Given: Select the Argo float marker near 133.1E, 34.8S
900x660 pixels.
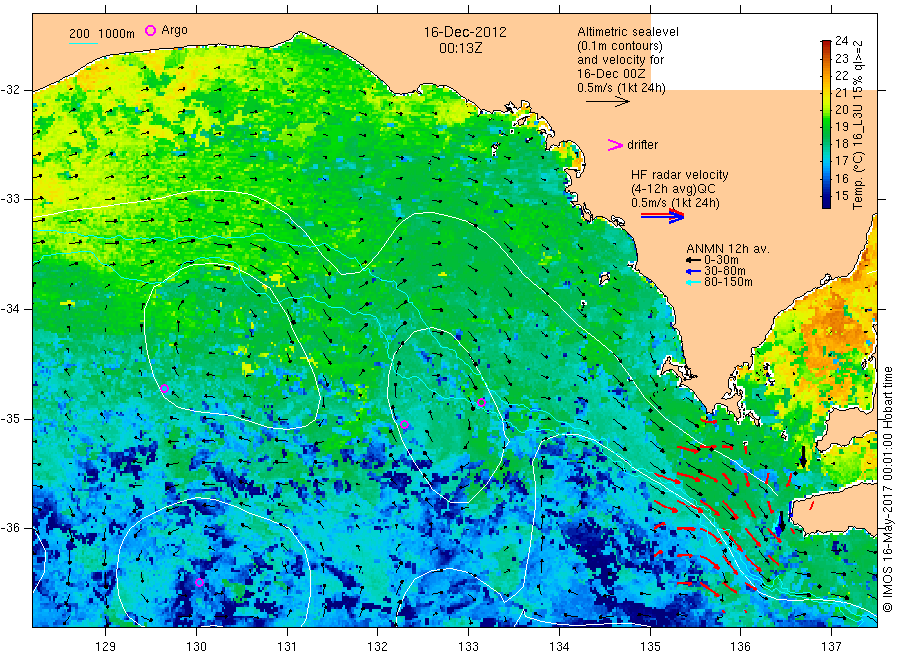Looking at the screenshot, I should coord(481,402).
